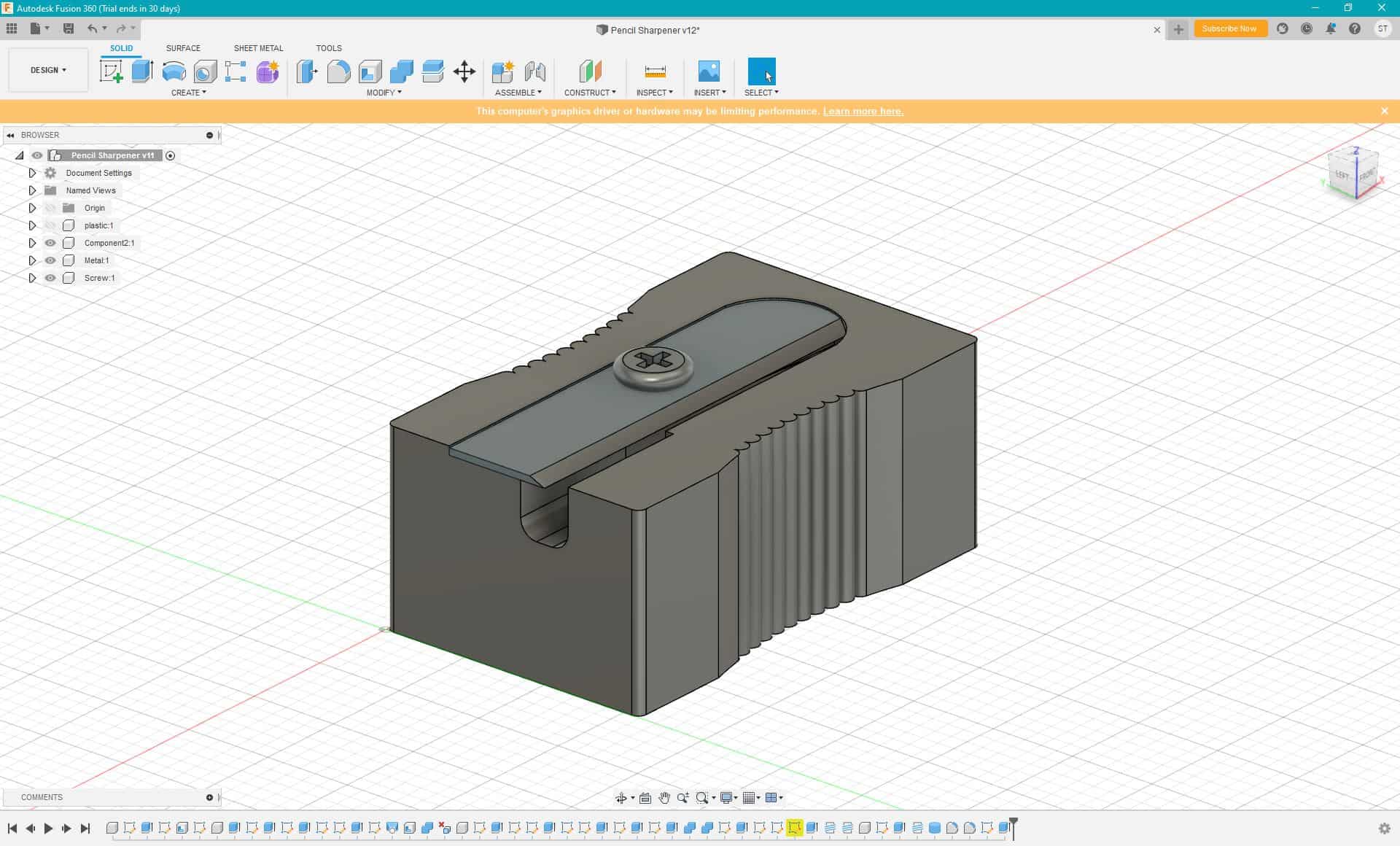Follow the Learn more here link
The image size is (1400, 846).
863,111
